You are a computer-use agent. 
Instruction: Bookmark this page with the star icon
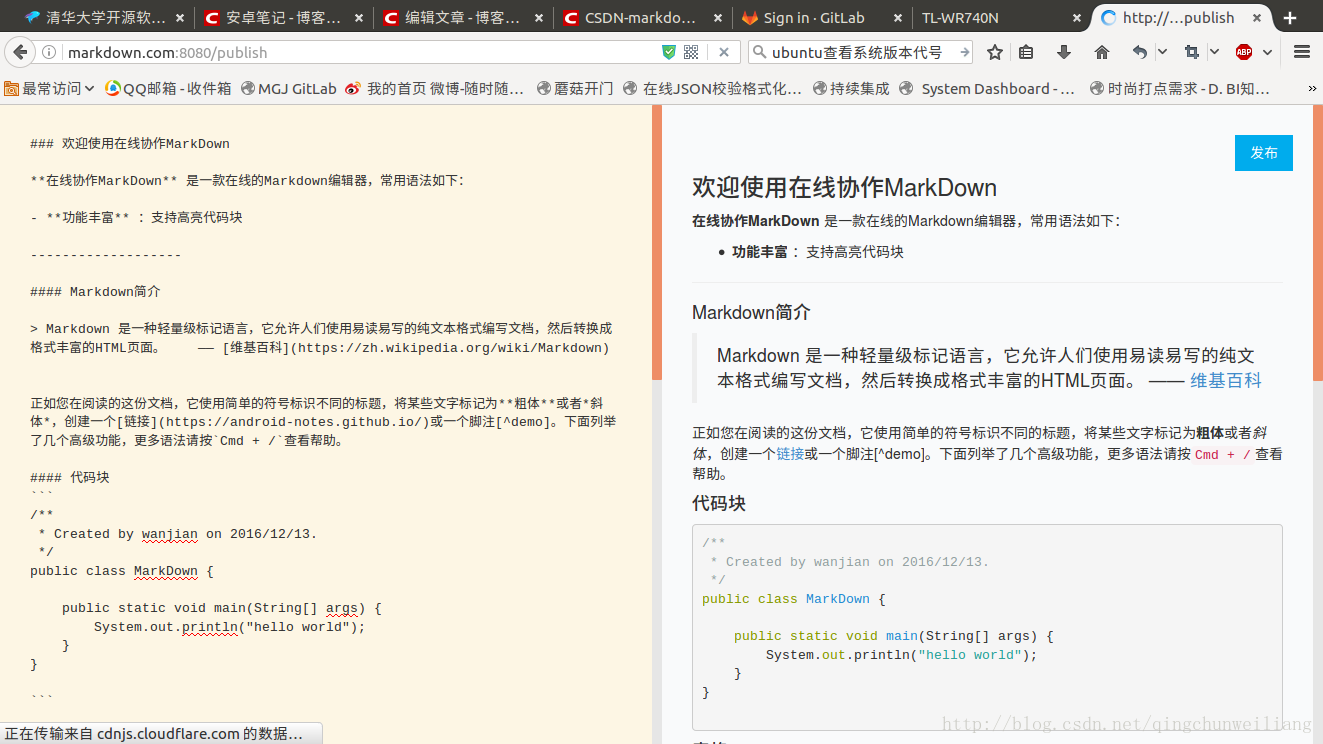click(995, 52)
